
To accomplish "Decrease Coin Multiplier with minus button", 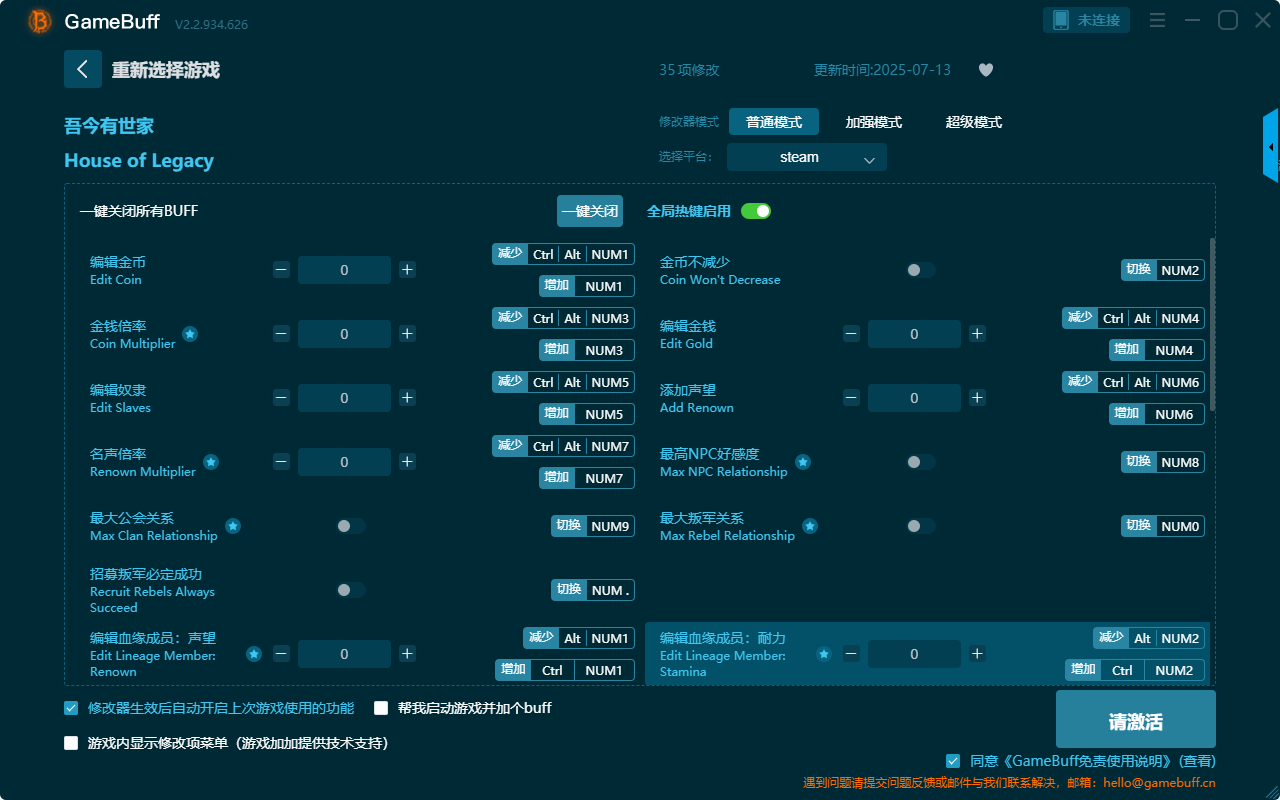I will pyautogui.click(x=281, y=334).
